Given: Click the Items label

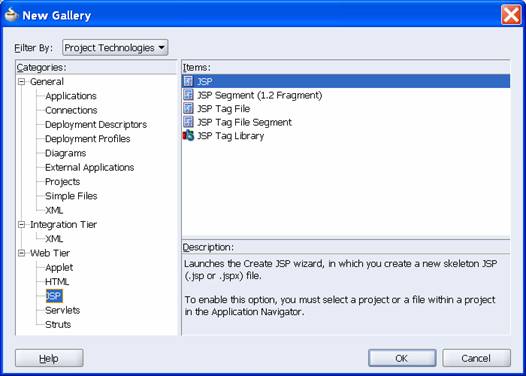Looking at the screenshot, I should pos(197,67).
